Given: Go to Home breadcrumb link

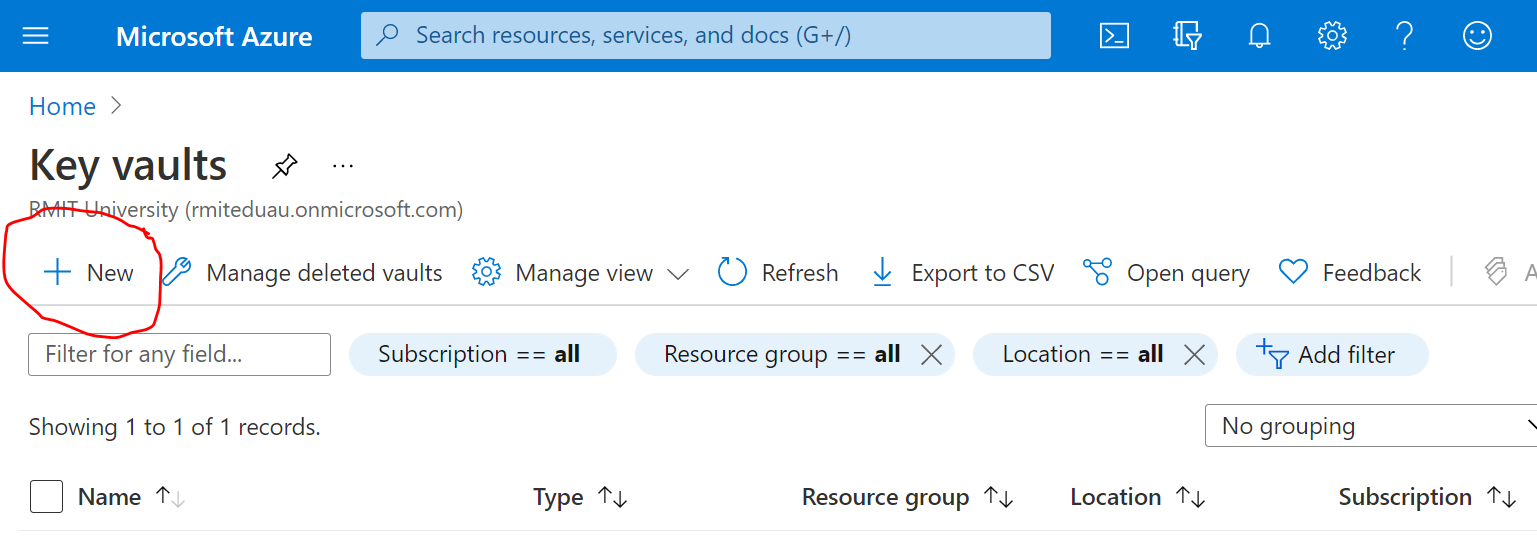Looking at the screenshot, I should point(62,107).
